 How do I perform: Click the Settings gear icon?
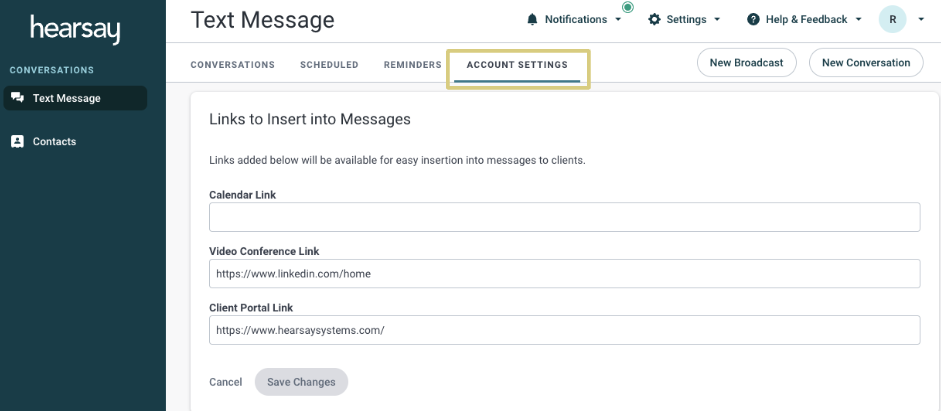pyautogui.click(x=654, y=19)
